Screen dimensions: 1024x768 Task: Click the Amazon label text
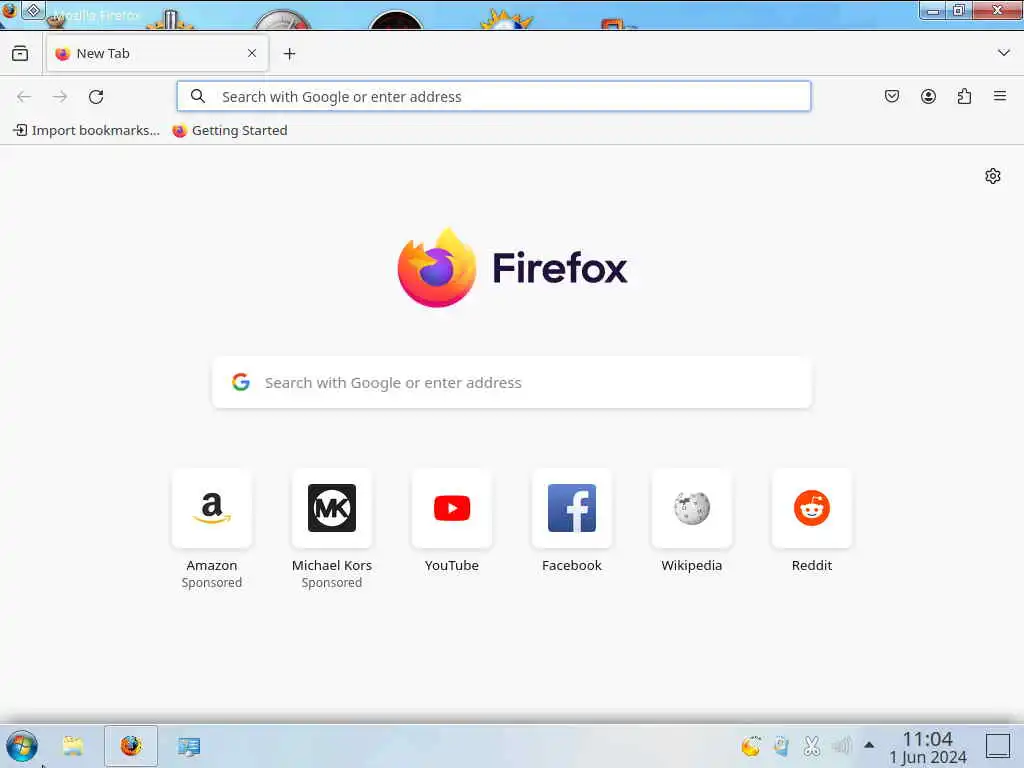click(212, 566)
